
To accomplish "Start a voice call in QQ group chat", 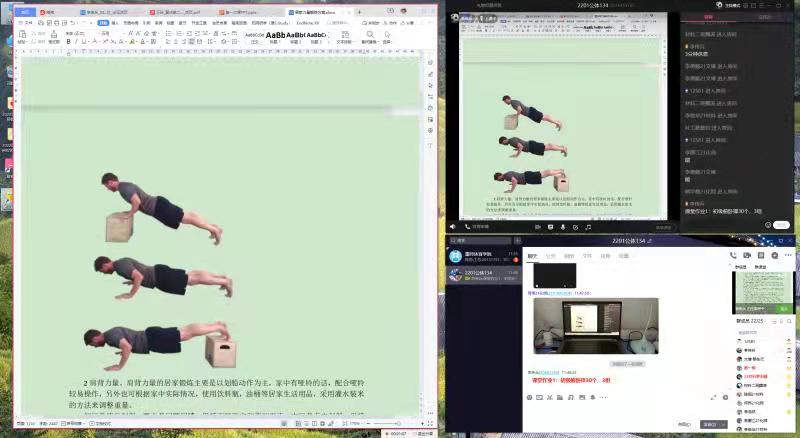I will tap(733, 255).
